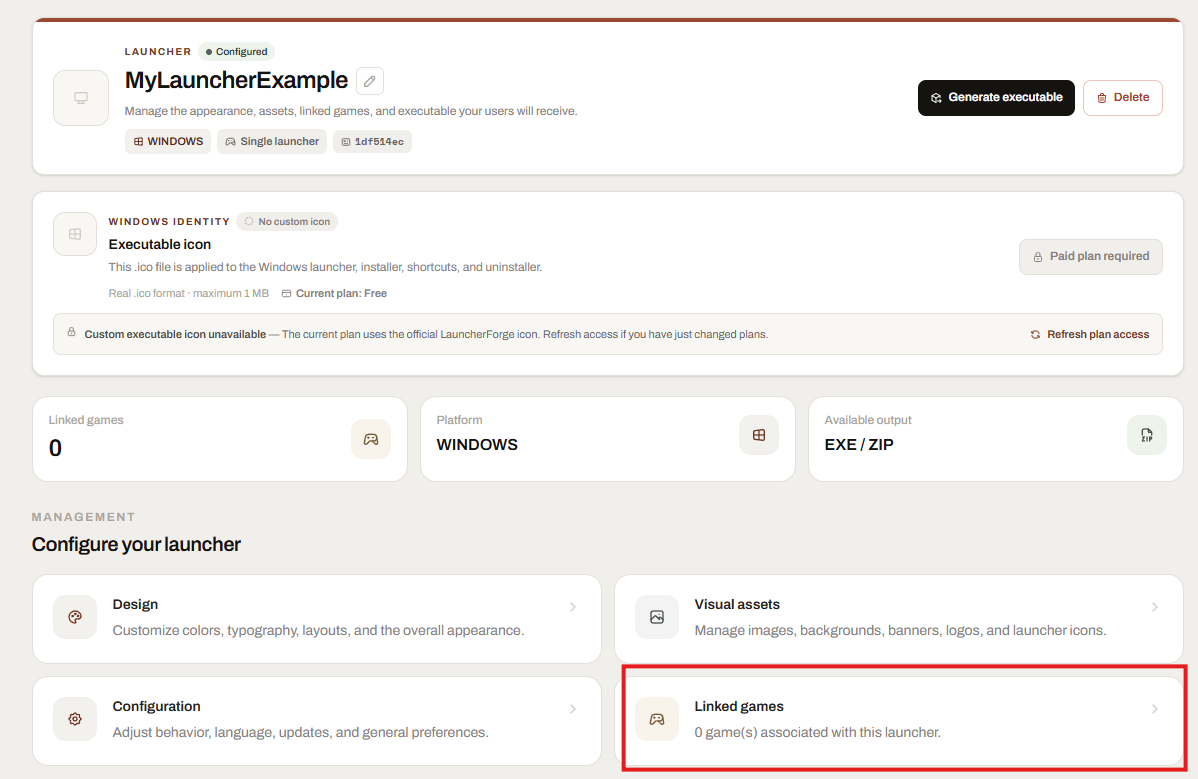Click the Paid plan required button
Viewport: 1198px width, 779px height.
[1091, 257]
